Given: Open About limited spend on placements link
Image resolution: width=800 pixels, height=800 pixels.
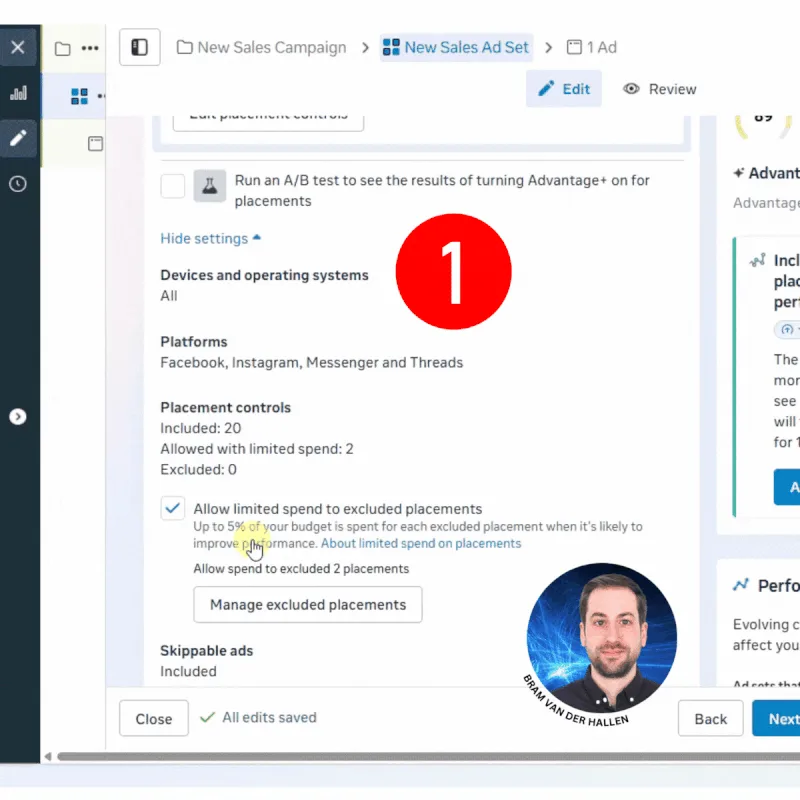Looking at the screenshot, I should [x=421, y=543].
